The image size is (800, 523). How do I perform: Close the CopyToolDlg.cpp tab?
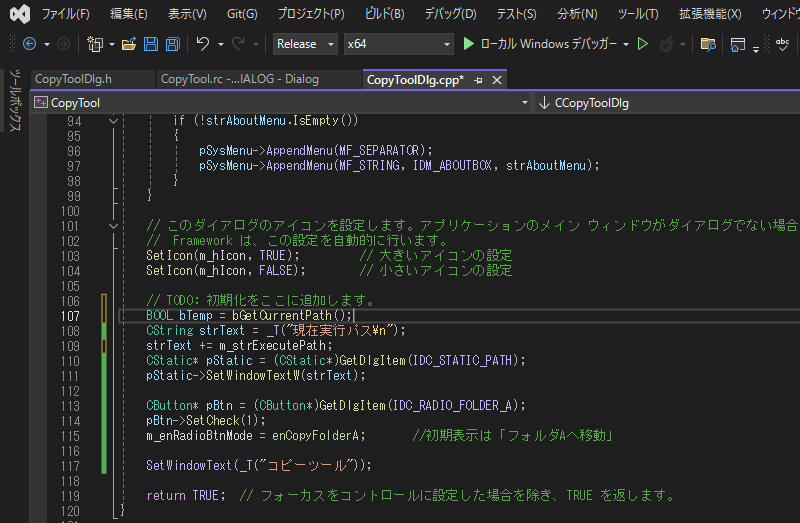pos(496,80)
